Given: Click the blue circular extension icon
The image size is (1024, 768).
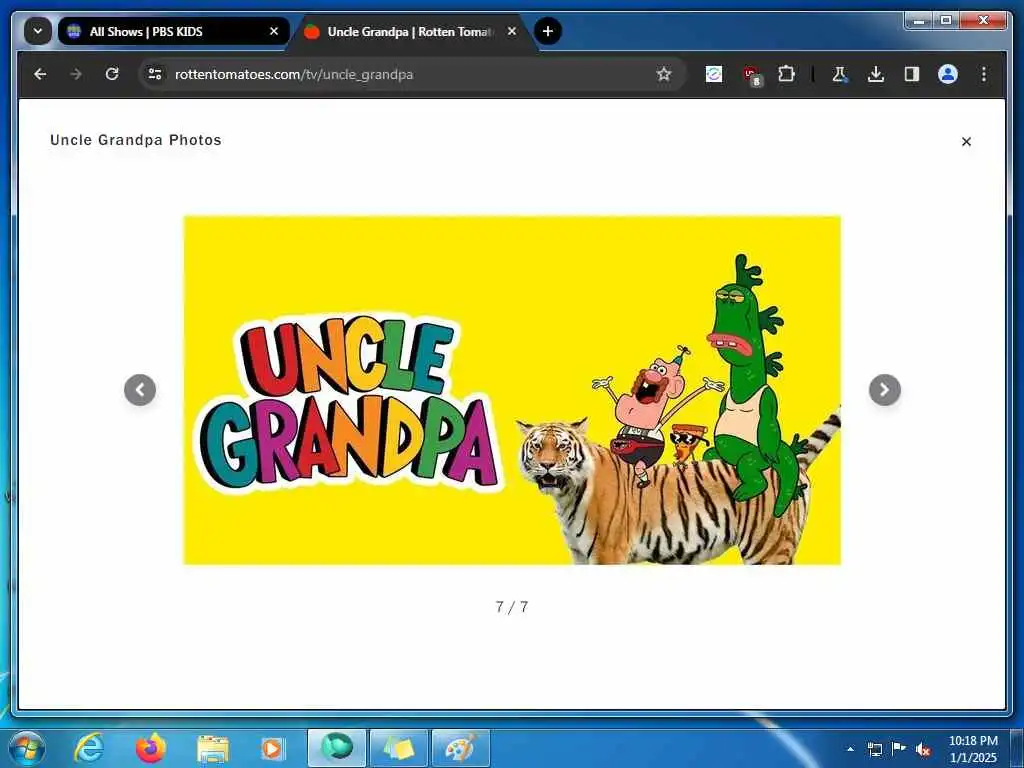Looking at the screenshot, I should [x=714, y=74].
